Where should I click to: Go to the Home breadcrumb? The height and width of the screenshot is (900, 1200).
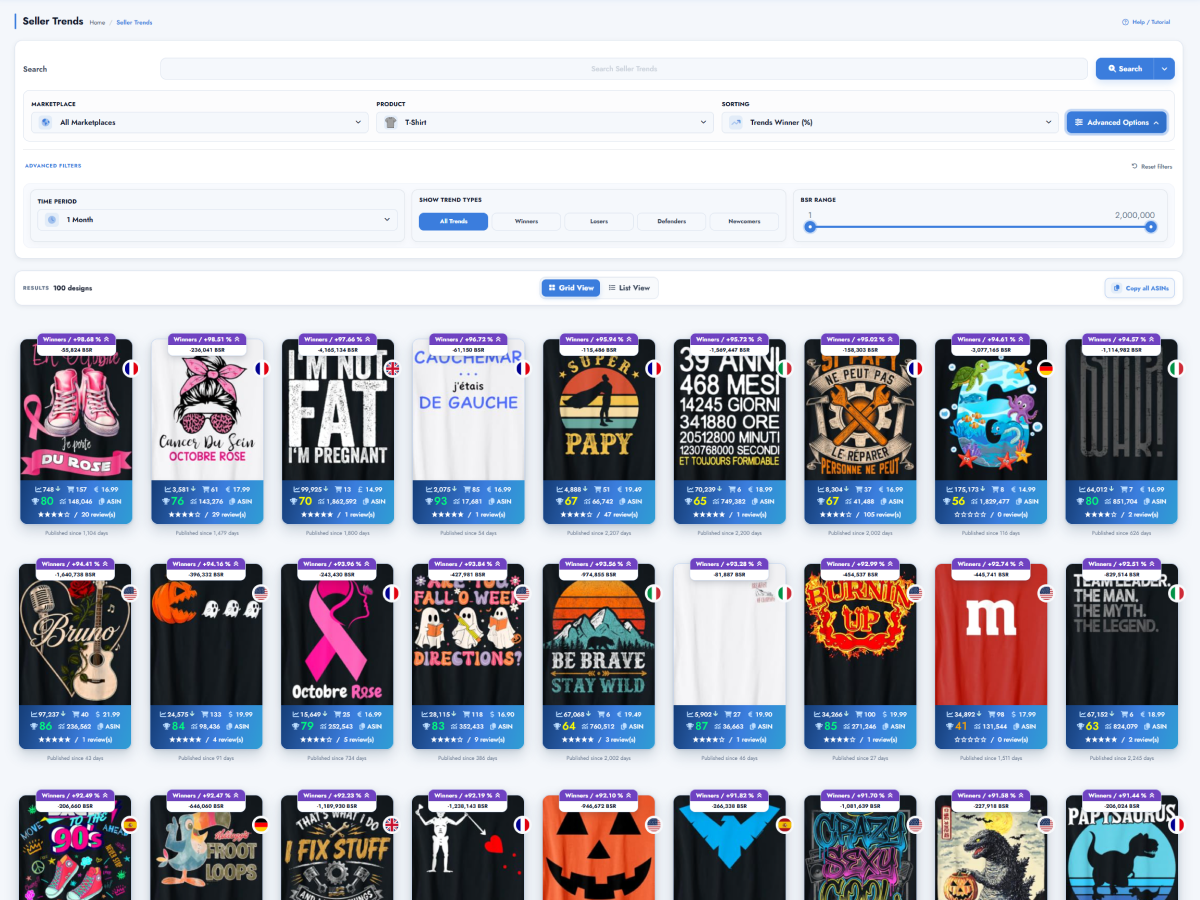[x=97, y=22]
